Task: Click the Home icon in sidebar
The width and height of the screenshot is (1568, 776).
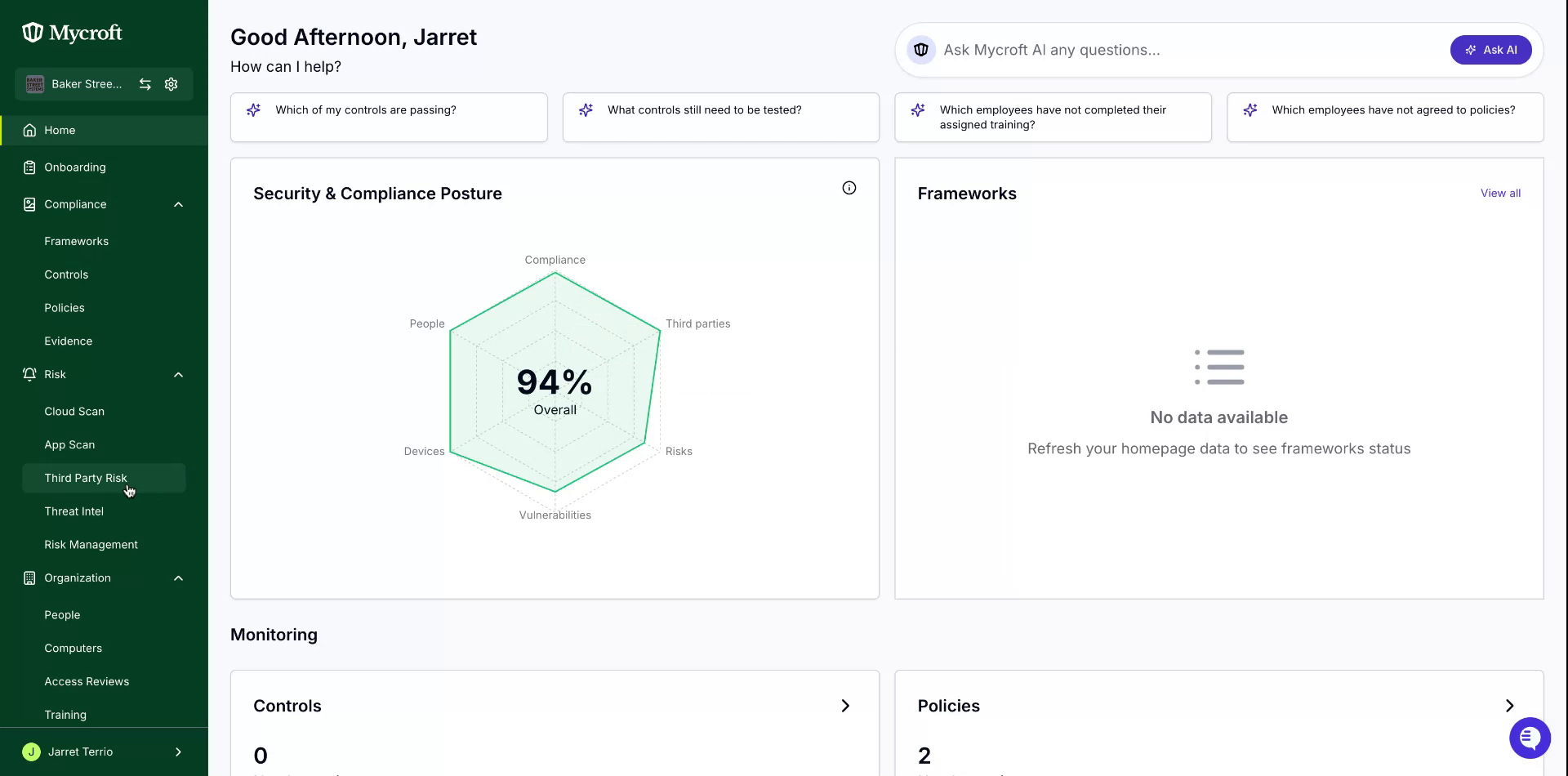Action: pos(29,130)
